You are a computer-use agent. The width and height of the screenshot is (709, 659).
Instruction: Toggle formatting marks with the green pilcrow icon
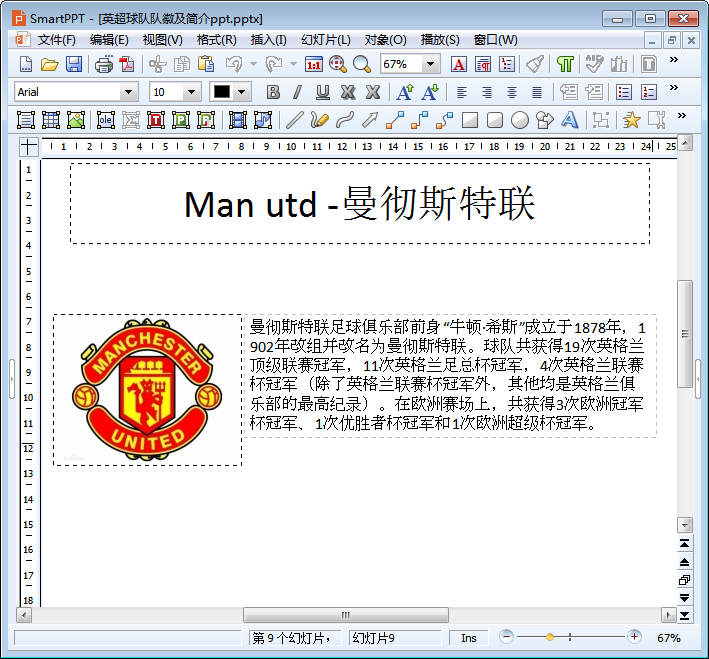pyautogui.click(x=565, y=64)
